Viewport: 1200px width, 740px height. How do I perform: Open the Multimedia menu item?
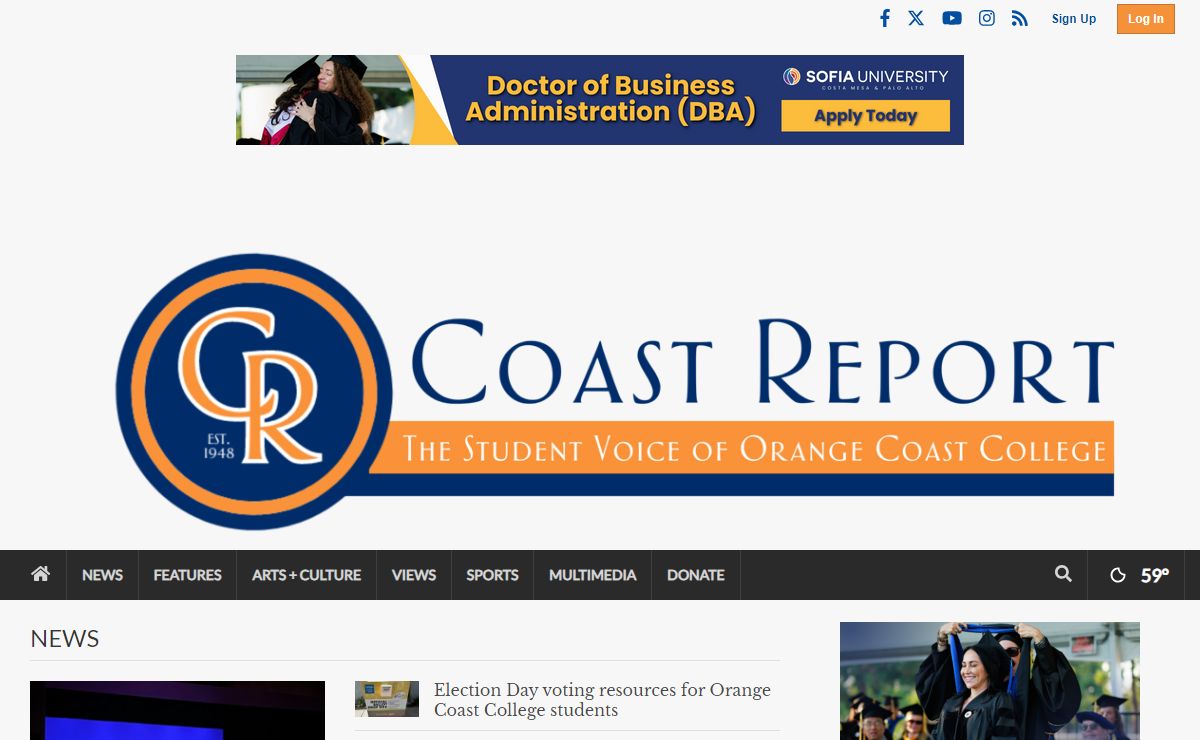592,575
